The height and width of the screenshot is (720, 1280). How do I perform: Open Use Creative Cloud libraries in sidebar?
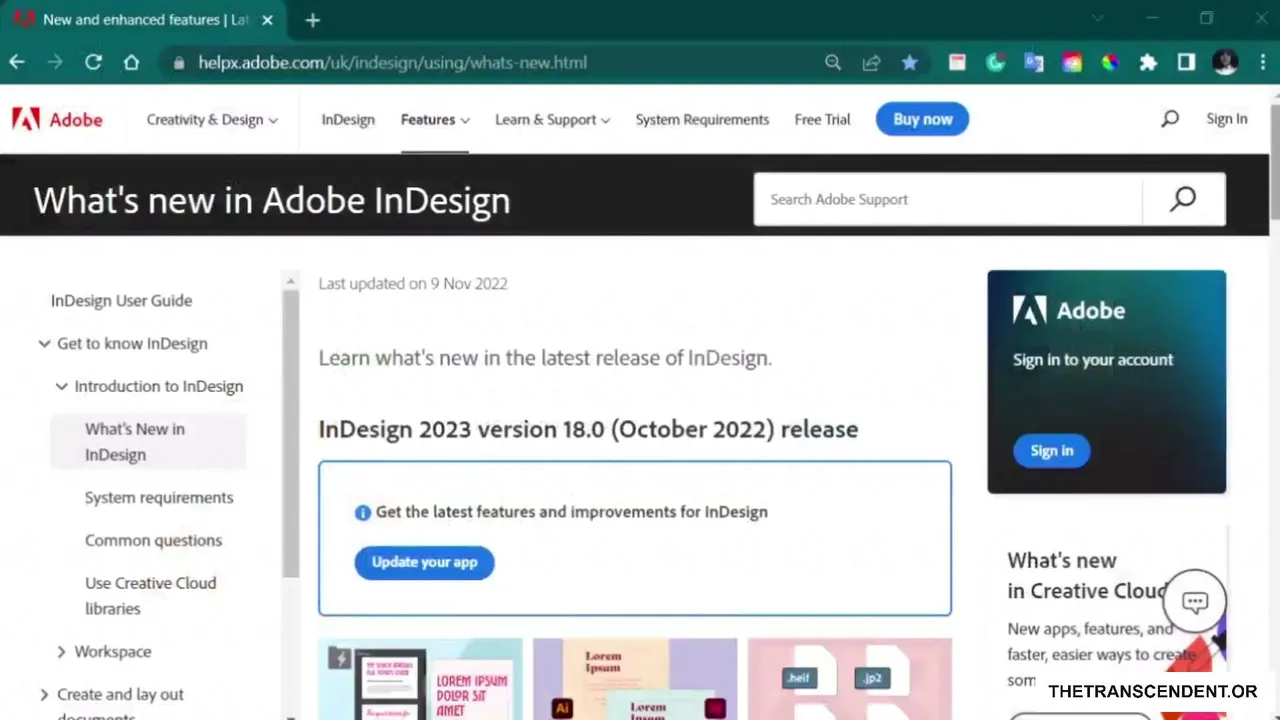pyautogui.click(x=150, y=595)
